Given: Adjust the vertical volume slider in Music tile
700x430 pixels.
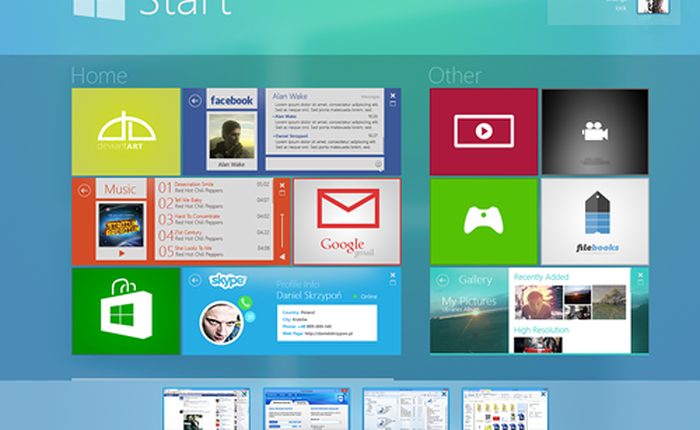Looking at the screenshot, I should (x=282, y=230).
